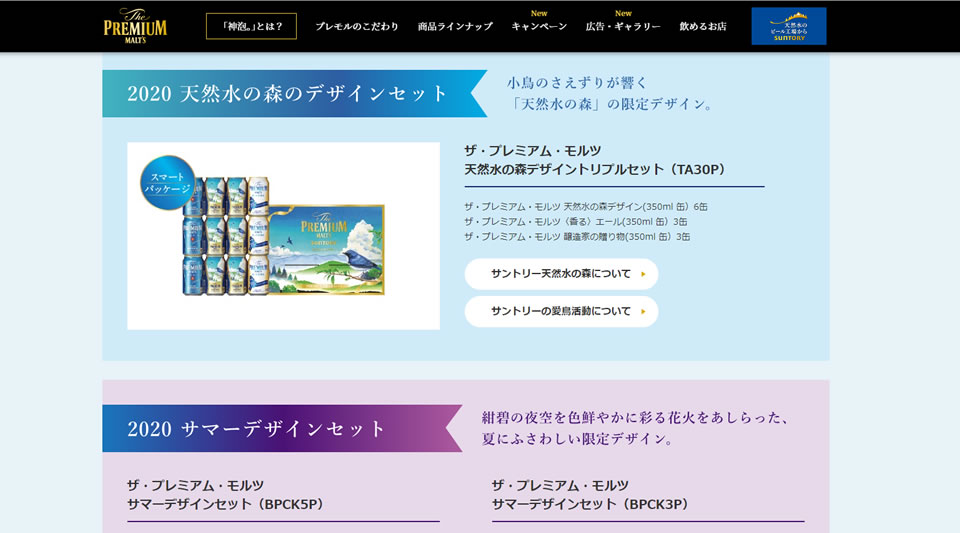Click サマーデザインセット（BPCK3P） title
This screenshot has height=533, width=960.
pyautogui.click(x=590, y=504)
